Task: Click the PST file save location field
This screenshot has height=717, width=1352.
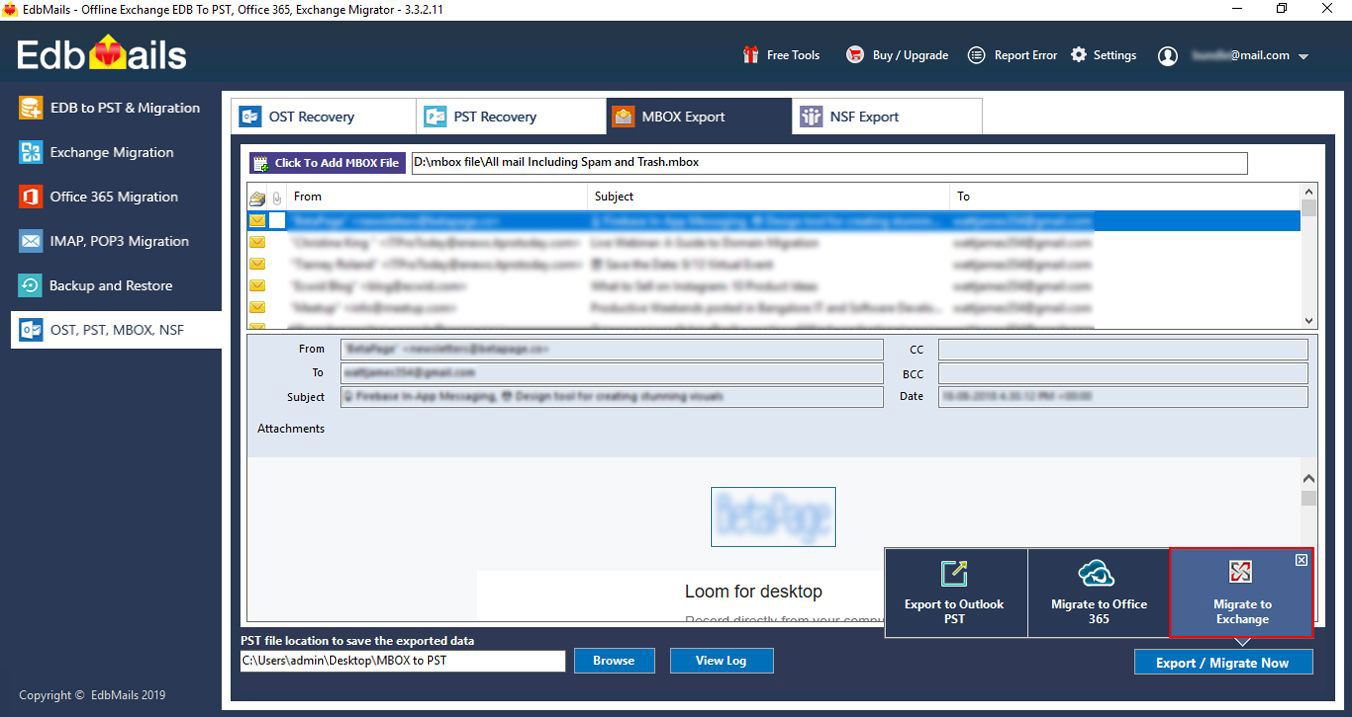Action: (403, 661)
